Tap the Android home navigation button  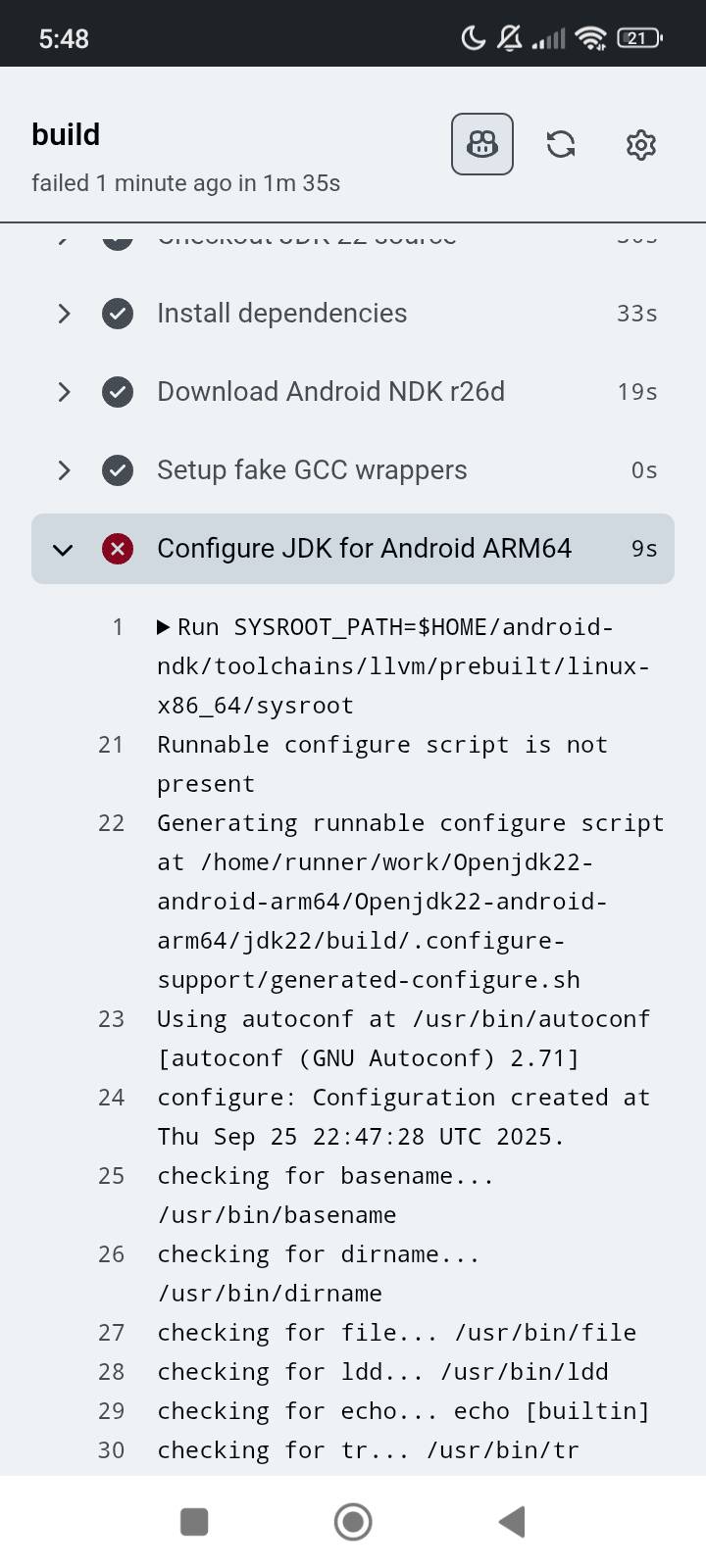[353, 1522]
